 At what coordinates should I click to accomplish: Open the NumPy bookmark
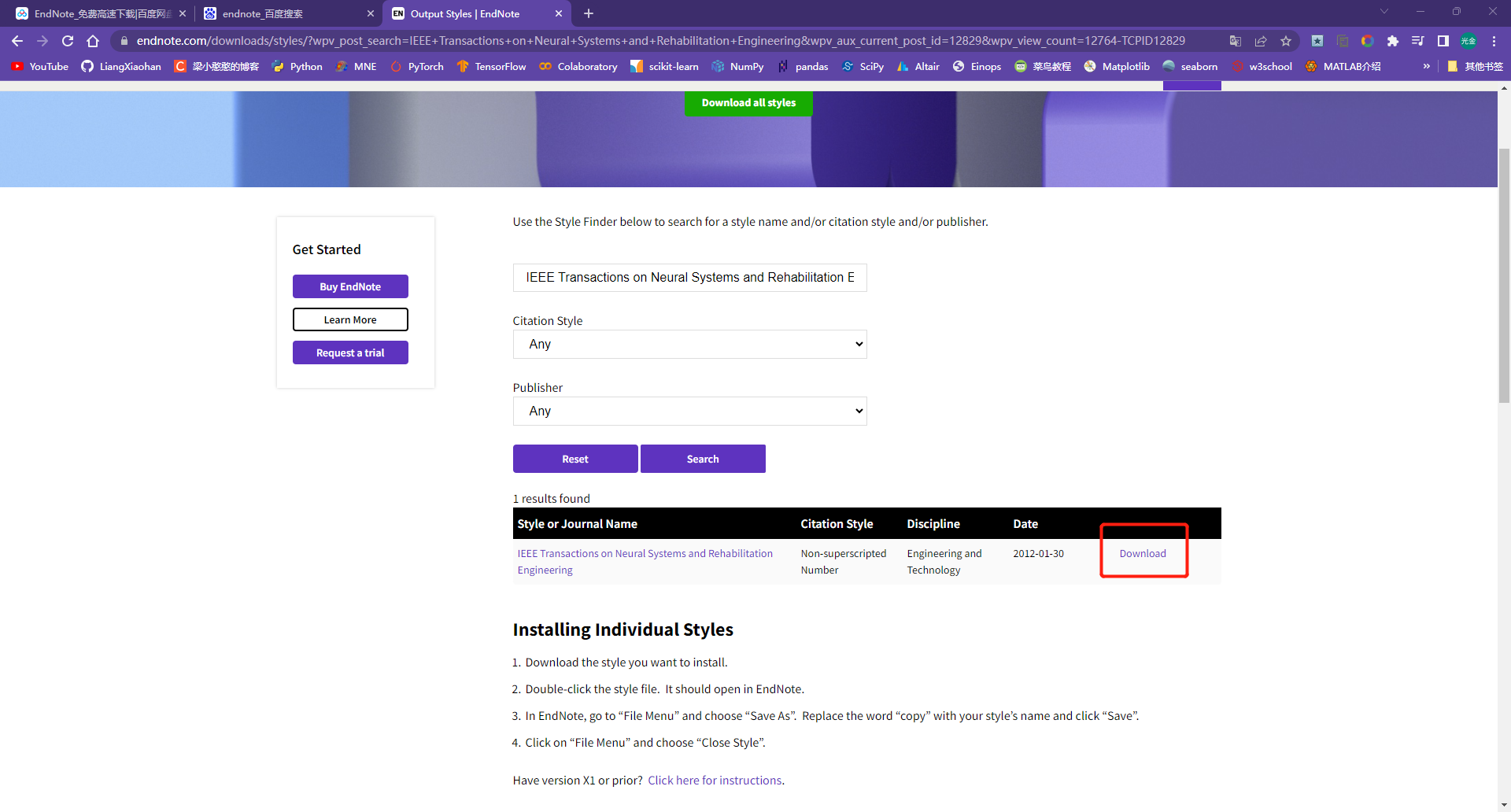[x=737, y=67]
